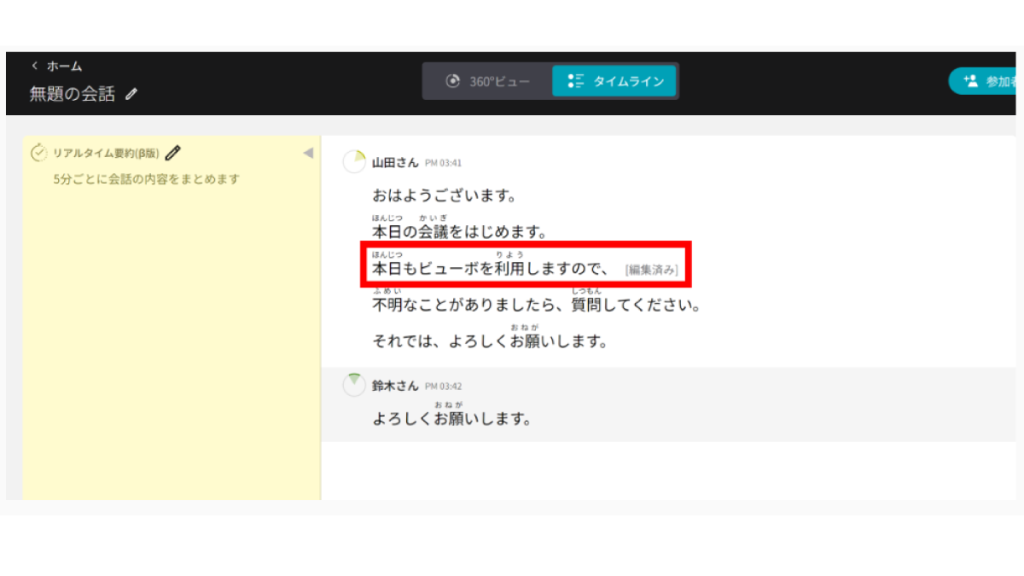Click the 山田さん speaker name
This screenshot has height=576, width=1024.
pyautogui.click(x=395, y=162)
